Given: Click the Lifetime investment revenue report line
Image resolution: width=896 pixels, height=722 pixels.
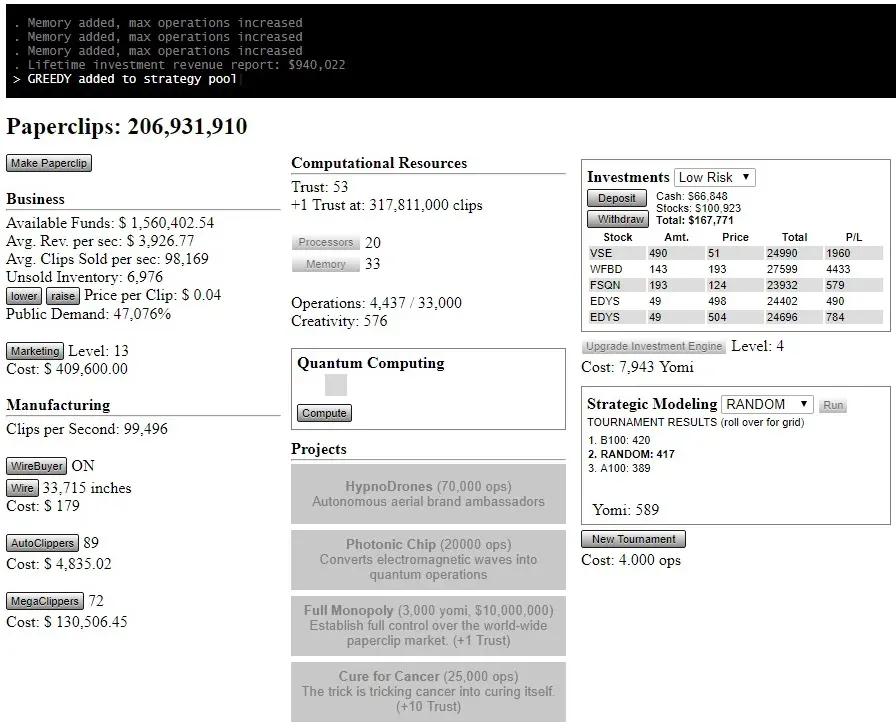Looking at the screenshot, I should pyautogui.click(x=186, y=65).
